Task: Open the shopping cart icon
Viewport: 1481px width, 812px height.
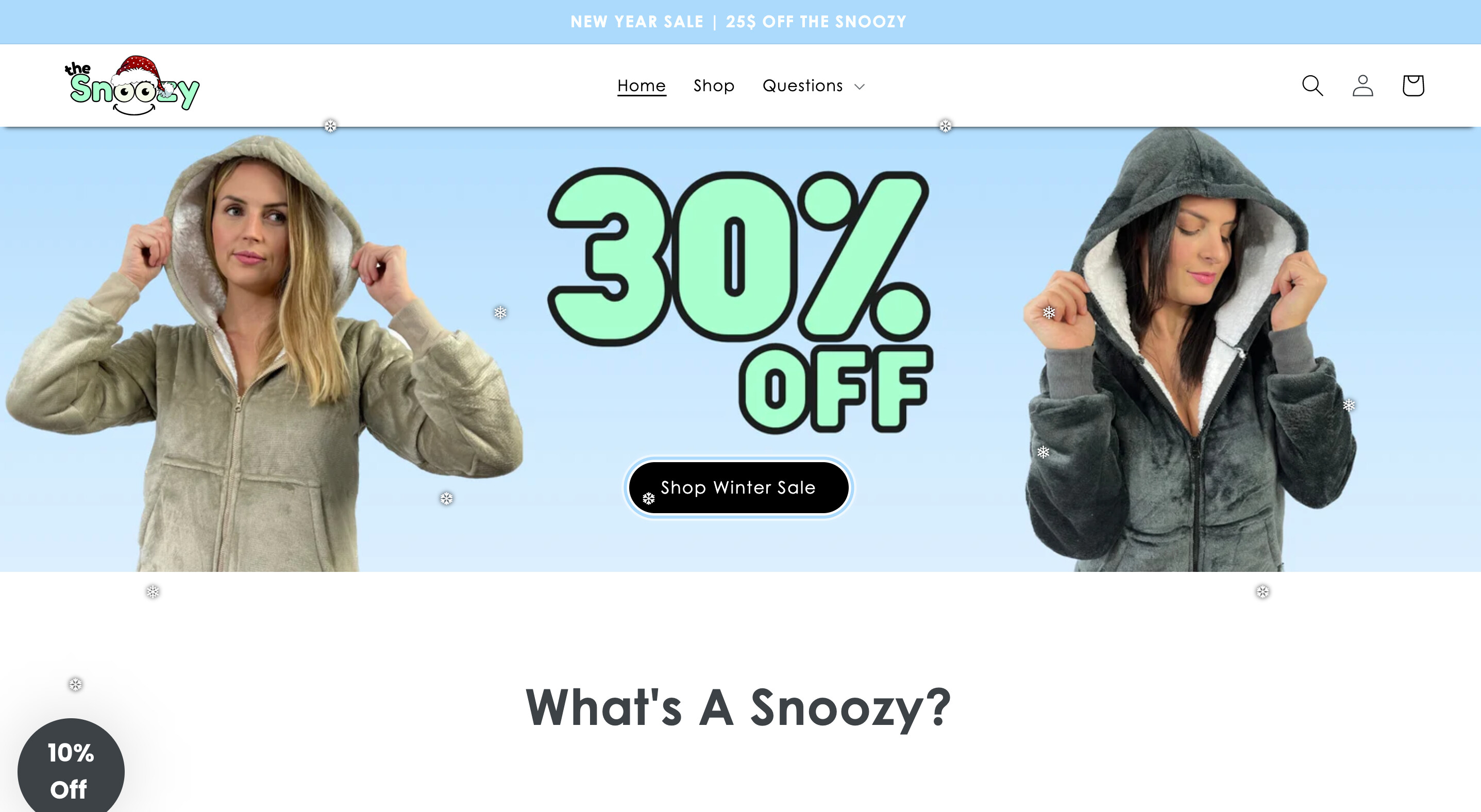Action: coord(1413,86)
